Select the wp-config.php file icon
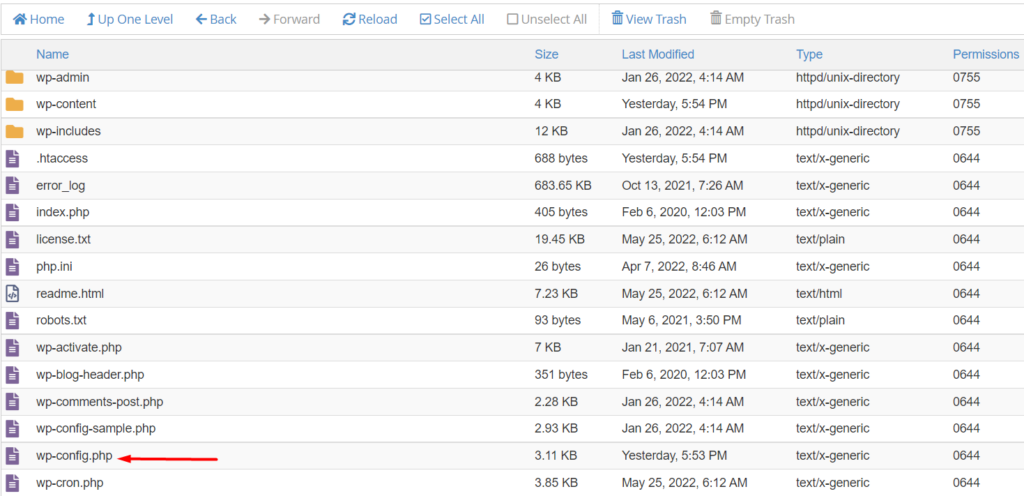Viewport: 1024px width, 496px height. pos(12,456)
